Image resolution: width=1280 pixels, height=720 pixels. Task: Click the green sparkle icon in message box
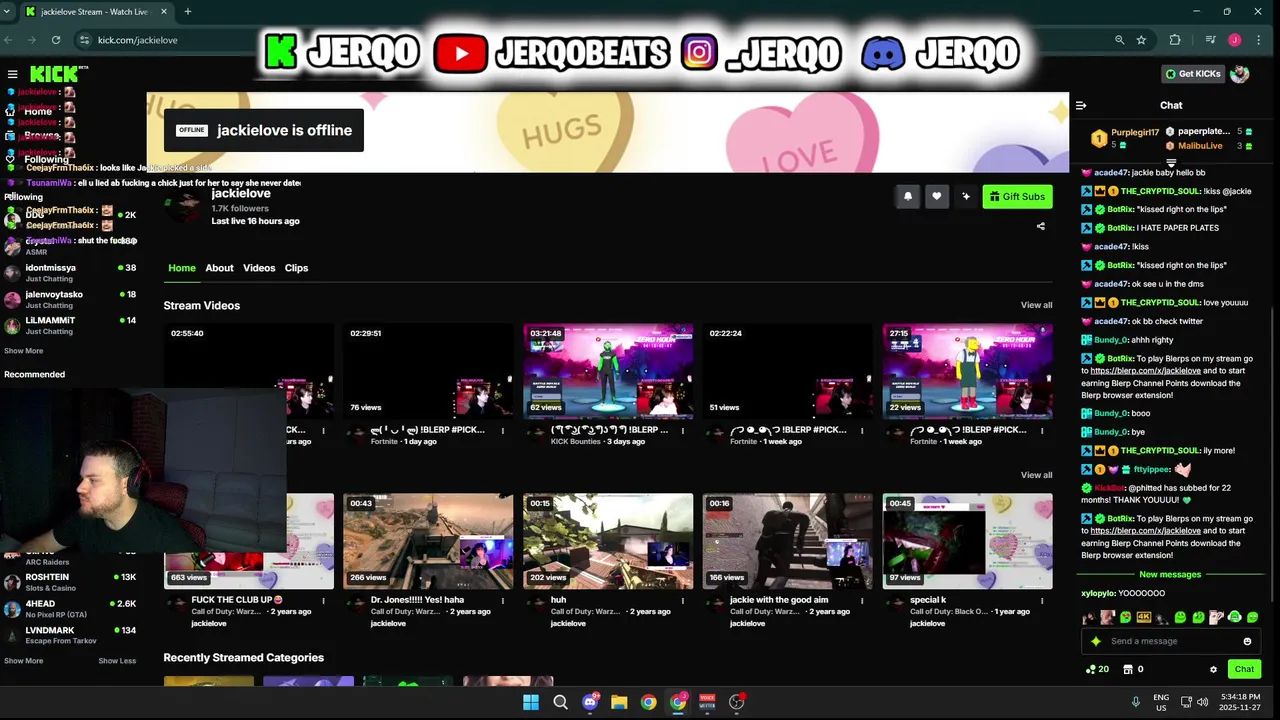click(x=1096, y=641)
